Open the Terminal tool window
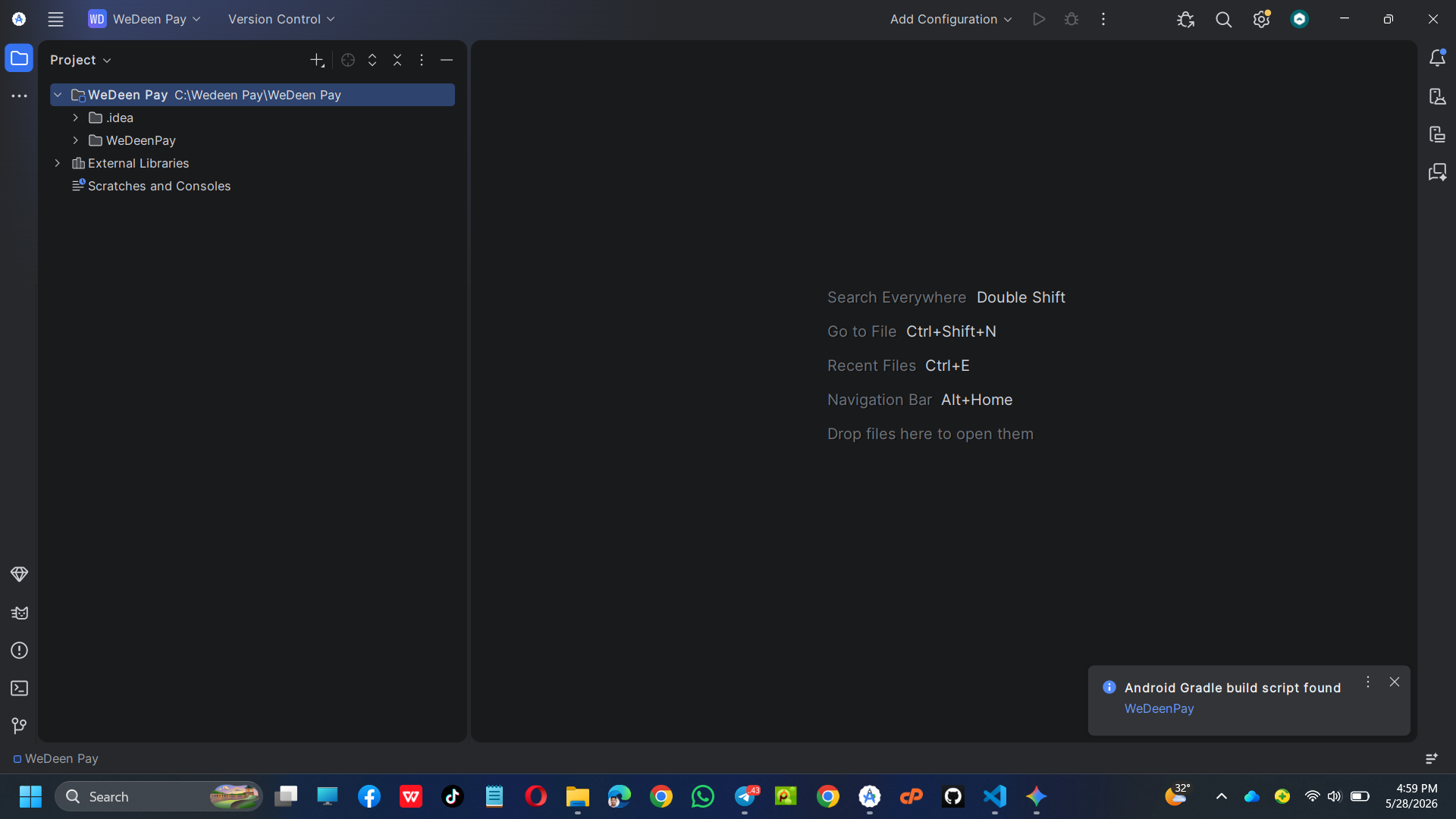Image resolution: width=1456 pixels, height=819 pixels. point(19,688)
